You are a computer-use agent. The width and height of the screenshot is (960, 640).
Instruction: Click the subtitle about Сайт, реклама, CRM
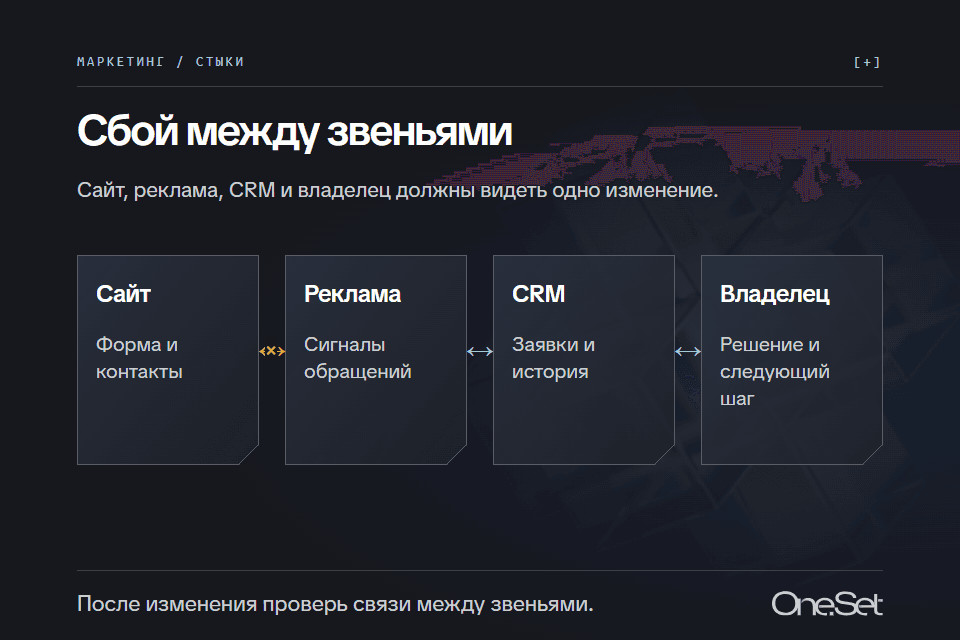(x=397, y=190)
